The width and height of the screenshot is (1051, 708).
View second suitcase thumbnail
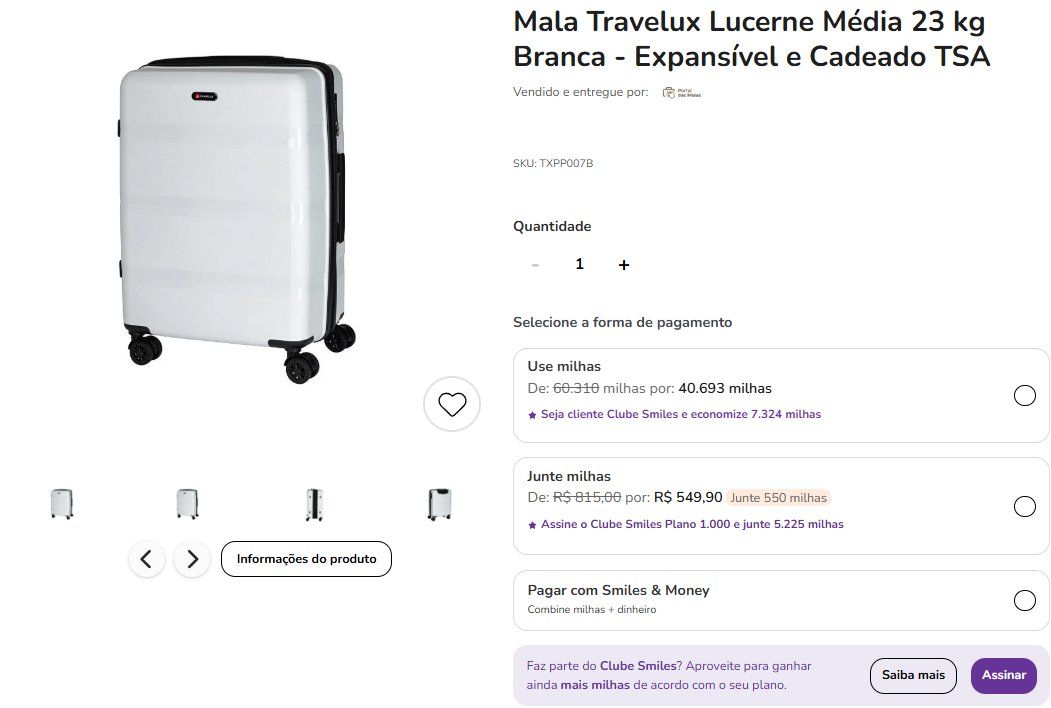pos(187,503)
